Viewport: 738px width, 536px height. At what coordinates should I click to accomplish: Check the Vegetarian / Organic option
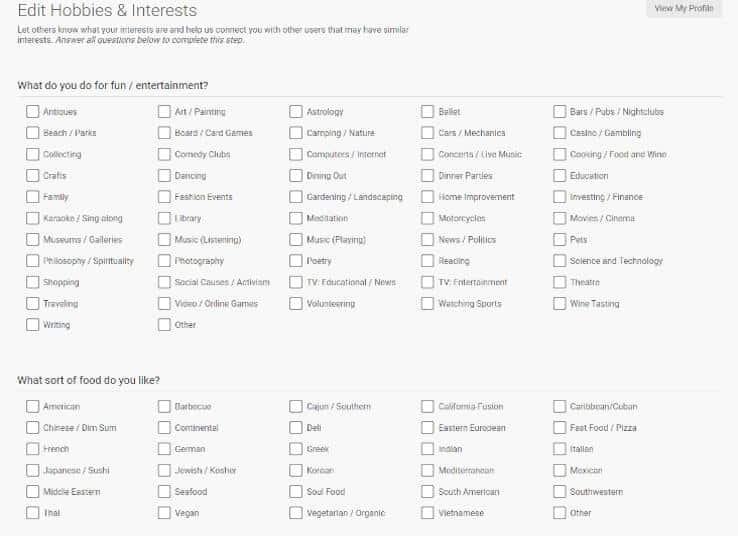click(x=296, y=513)
